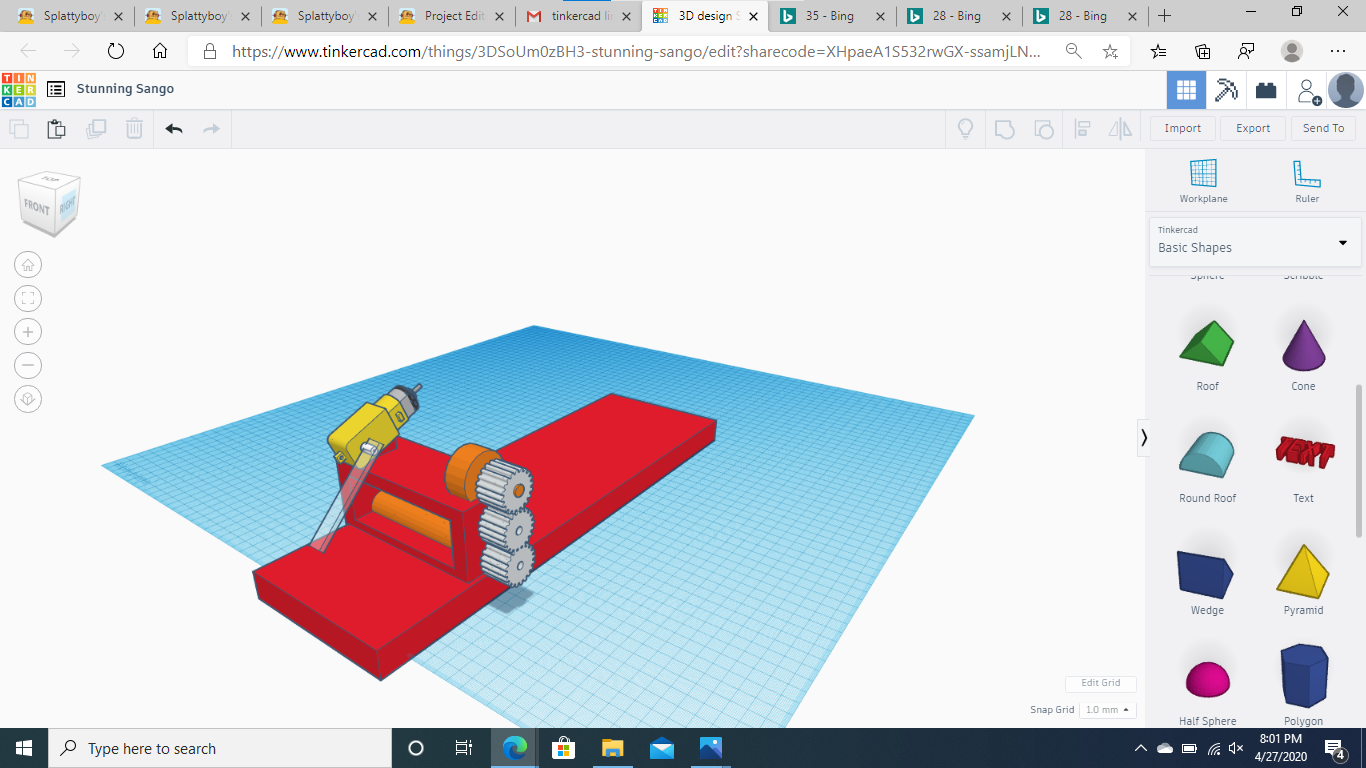This screenshot has height=768, width=1366.
Task: Collapse the shapes panel with the chevron
Action: coord(1143,438)
